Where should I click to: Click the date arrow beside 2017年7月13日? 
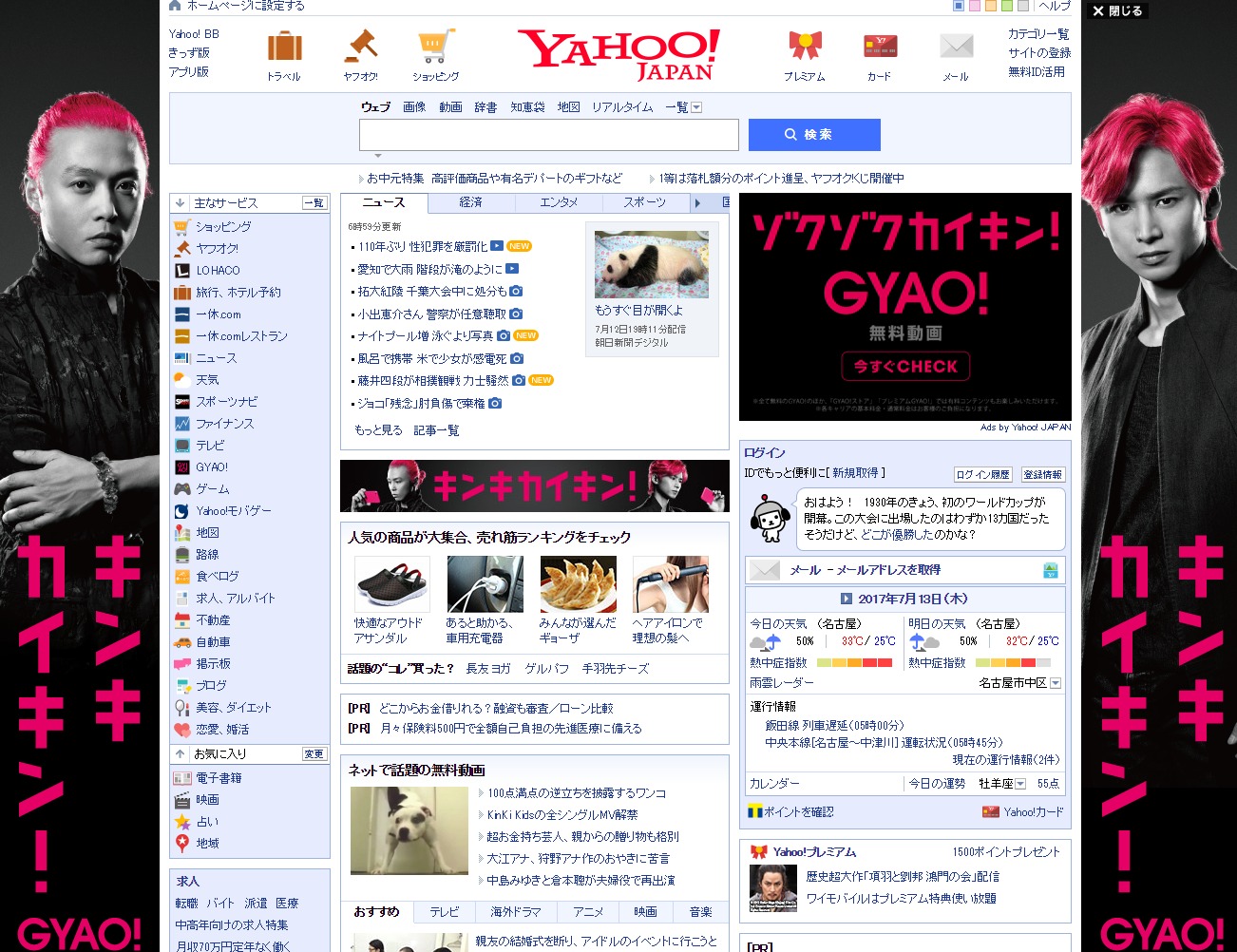coord(847,599)
